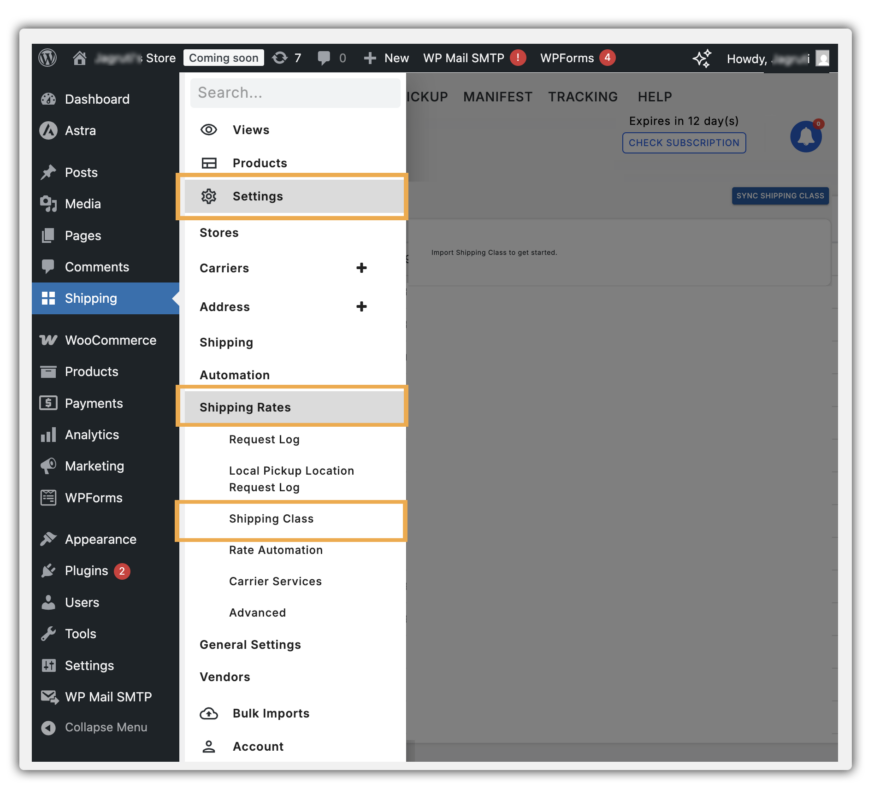Screen dimensions: 874x800
Task: Click the Bulk Imports cloud icon
Action: (x=208, y=713)
